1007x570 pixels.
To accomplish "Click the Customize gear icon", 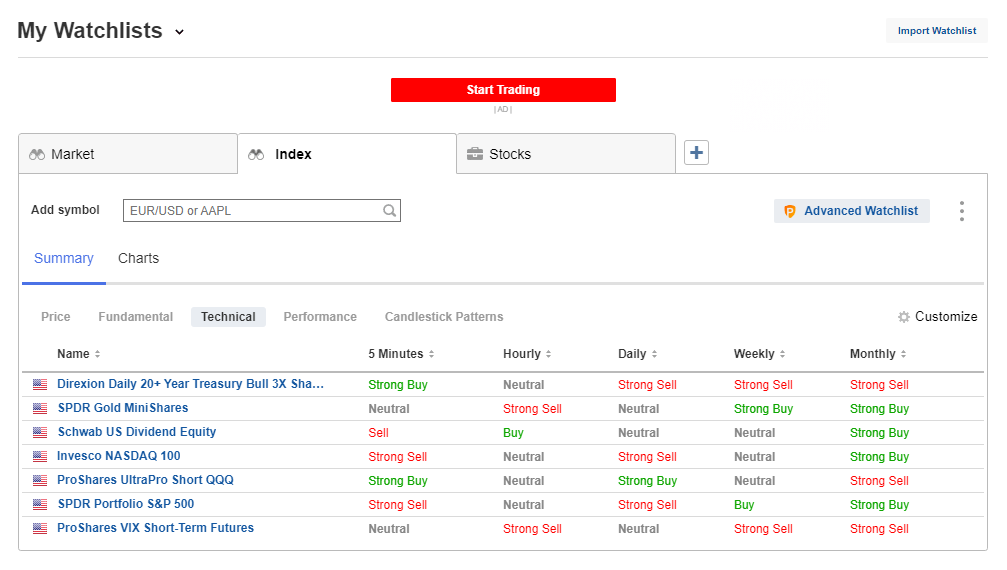I will coord(904,317).
